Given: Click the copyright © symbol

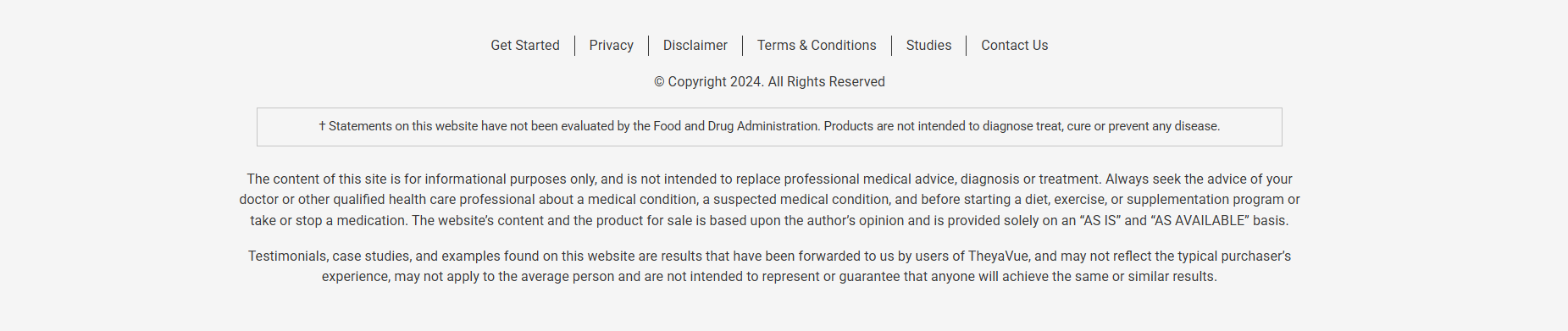Looking at the screenshot, I should click(x=659, y=82).
